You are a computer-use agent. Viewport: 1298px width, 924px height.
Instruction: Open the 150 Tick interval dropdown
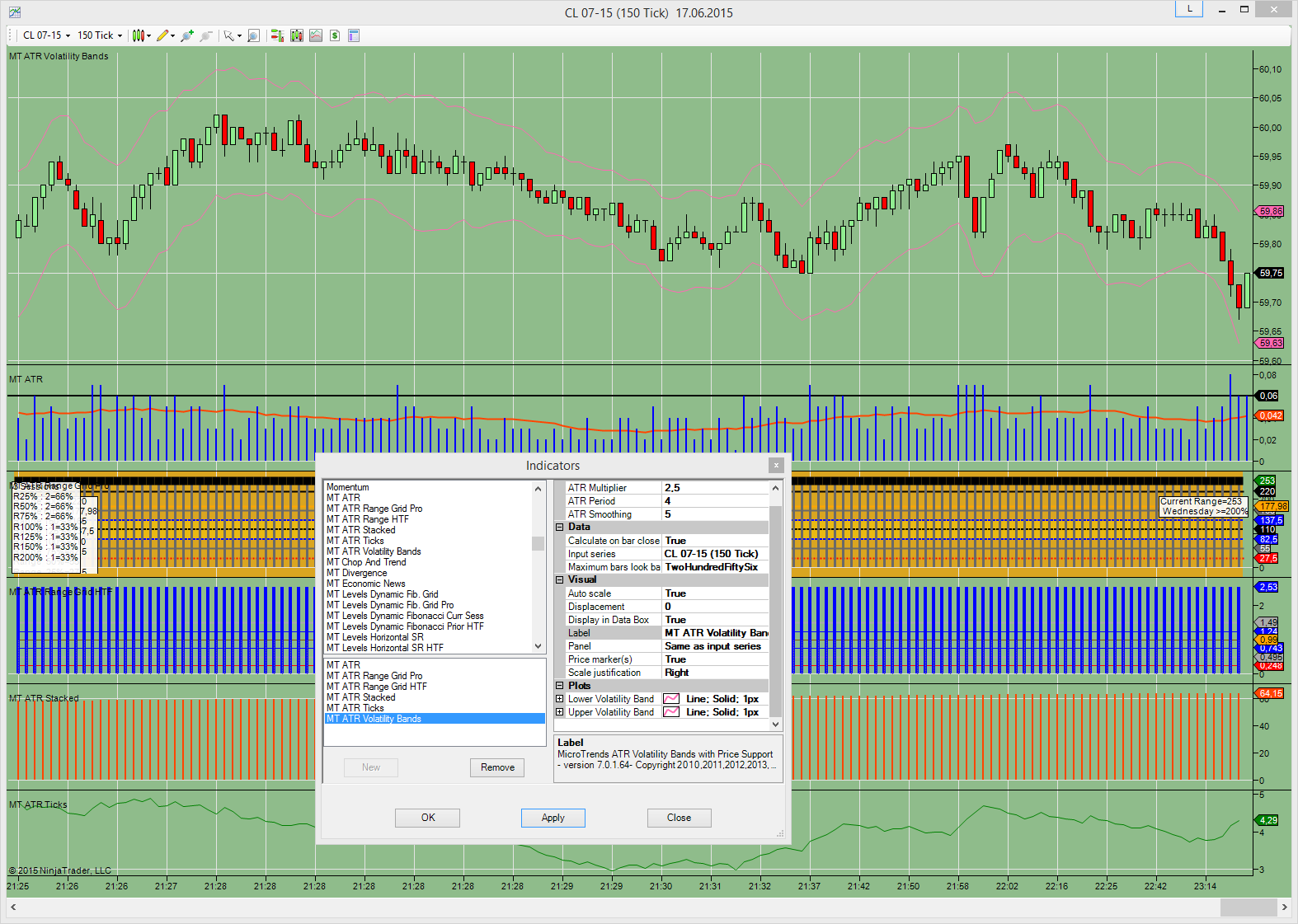(100, 35)
